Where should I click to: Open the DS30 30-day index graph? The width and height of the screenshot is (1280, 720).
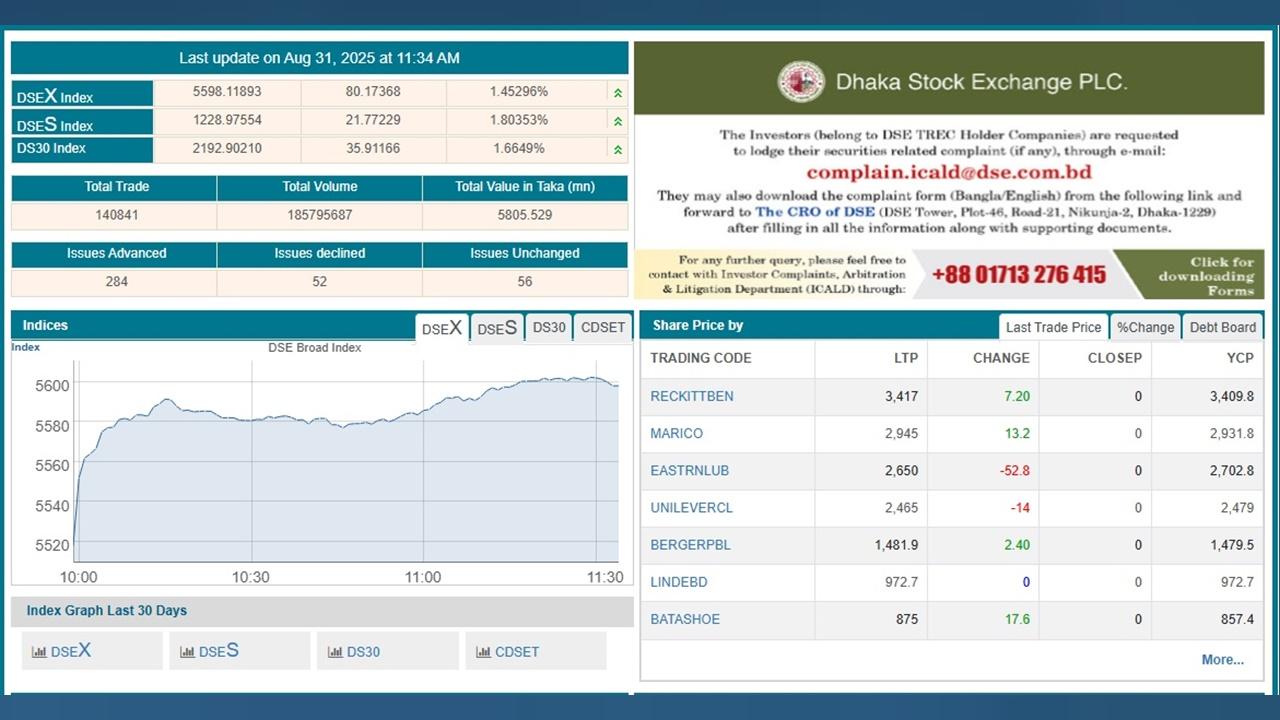point(387,651)
